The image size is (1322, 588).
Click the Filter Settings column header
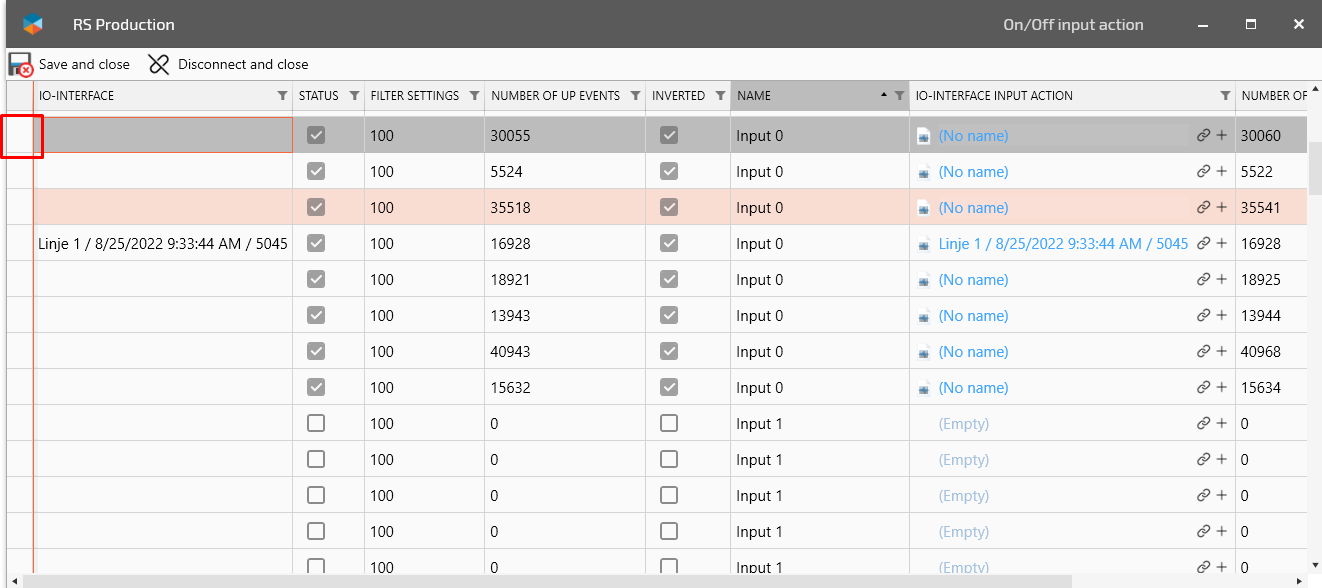click(x=414, y=96)
